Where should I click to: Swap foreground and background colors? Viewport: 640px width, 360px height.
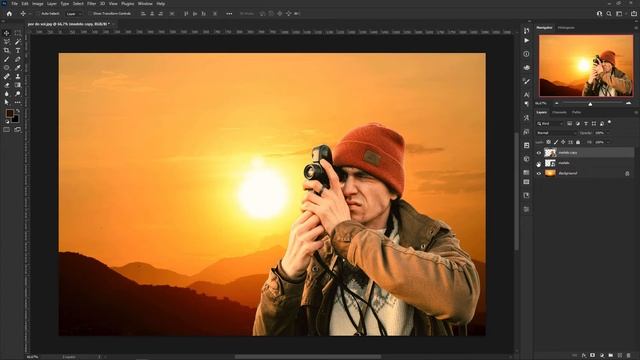pos(18,111)
